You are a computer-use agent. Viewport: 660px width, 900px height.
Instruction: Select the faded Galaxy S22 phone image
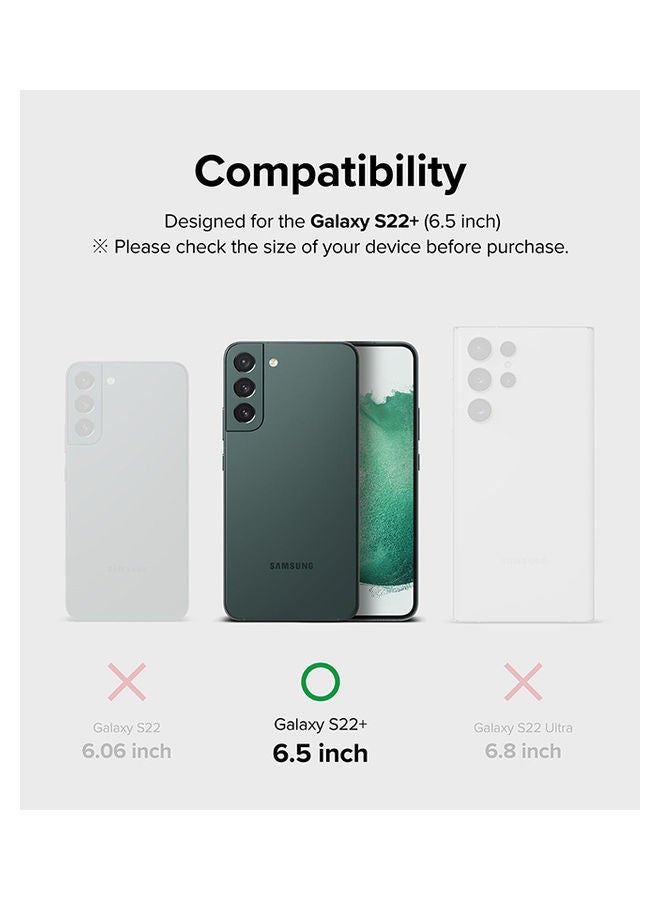127,490
